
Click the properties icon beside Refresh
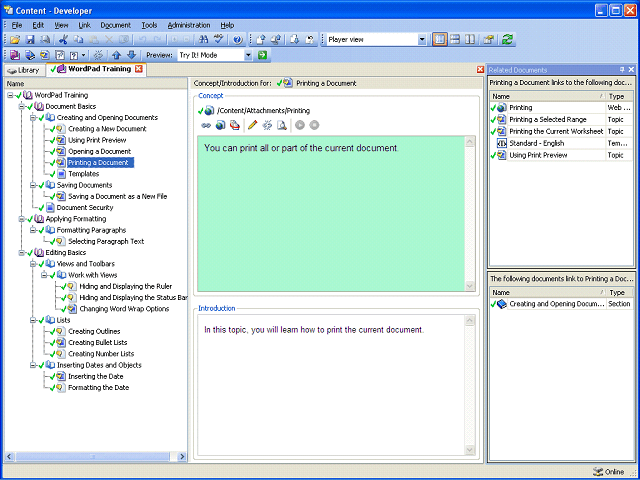[x=489, y=40]
